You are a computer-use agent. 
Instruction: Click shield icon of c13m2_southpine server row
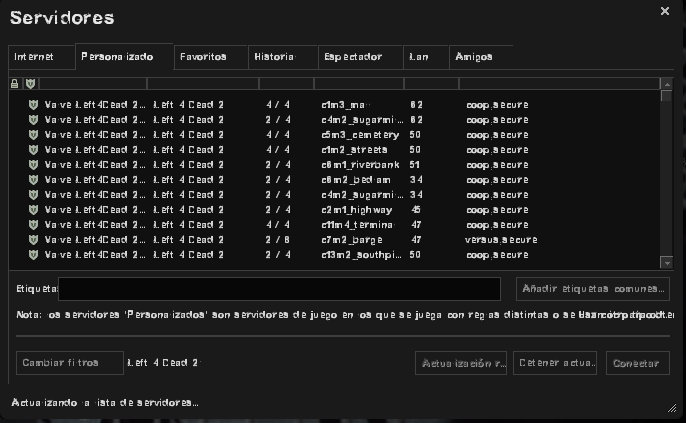(x=33, y=255)
